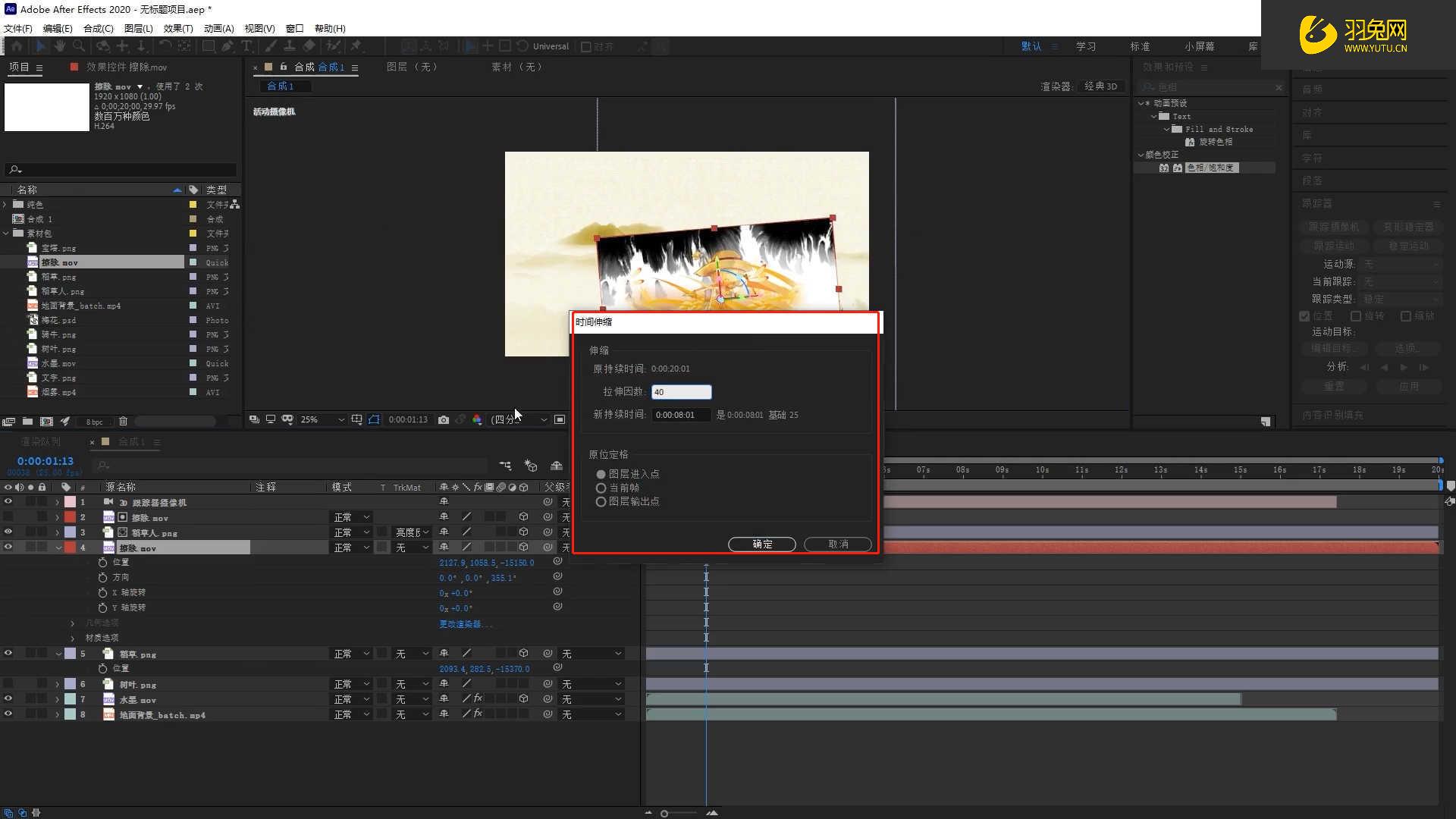Viewport: 1456px width, 819px height.
Task: Select the Hand tool in the toolbar
Action: (x=59, y=46)
